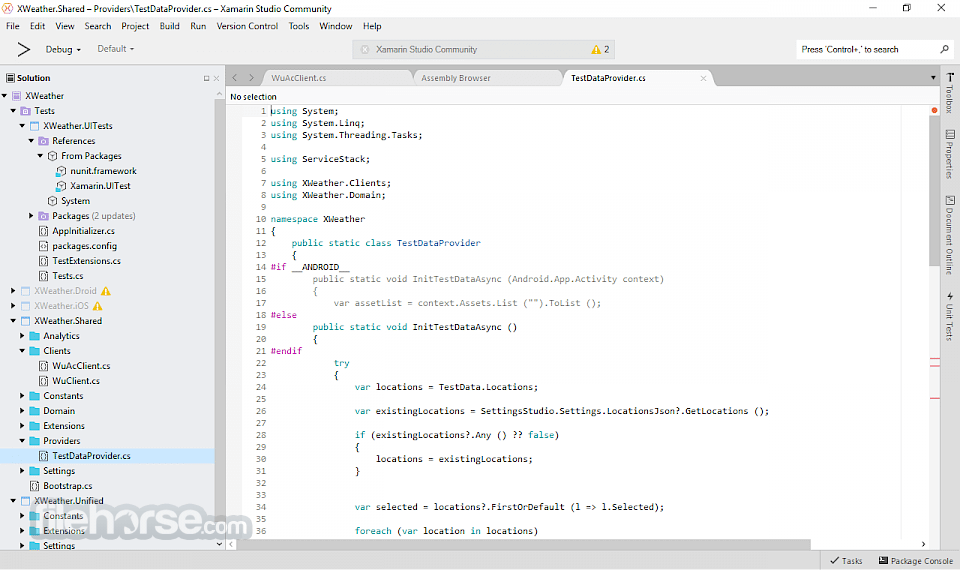Open the Package Console
The image size is (960, 570).
point(916,561)
